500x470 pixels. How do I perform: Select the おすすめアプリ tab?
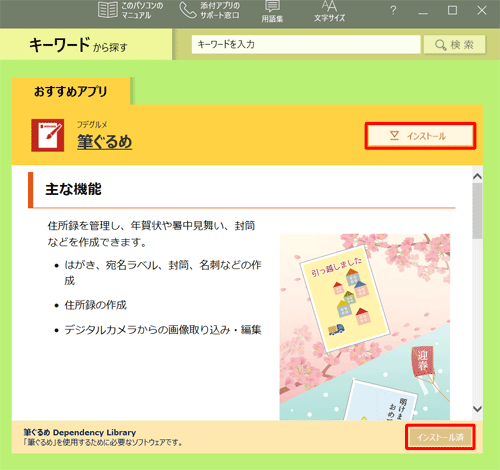point(71,91)
